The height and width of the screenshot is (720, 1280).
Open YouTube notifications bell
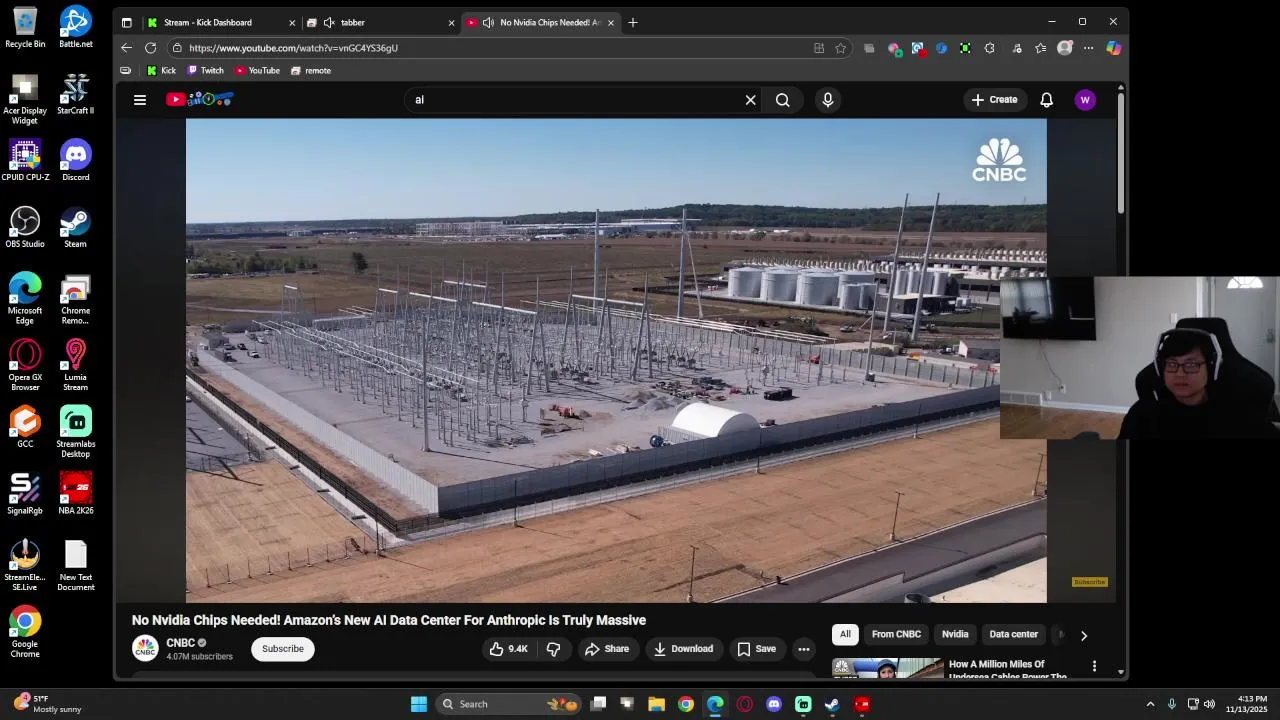(1046, 100)
